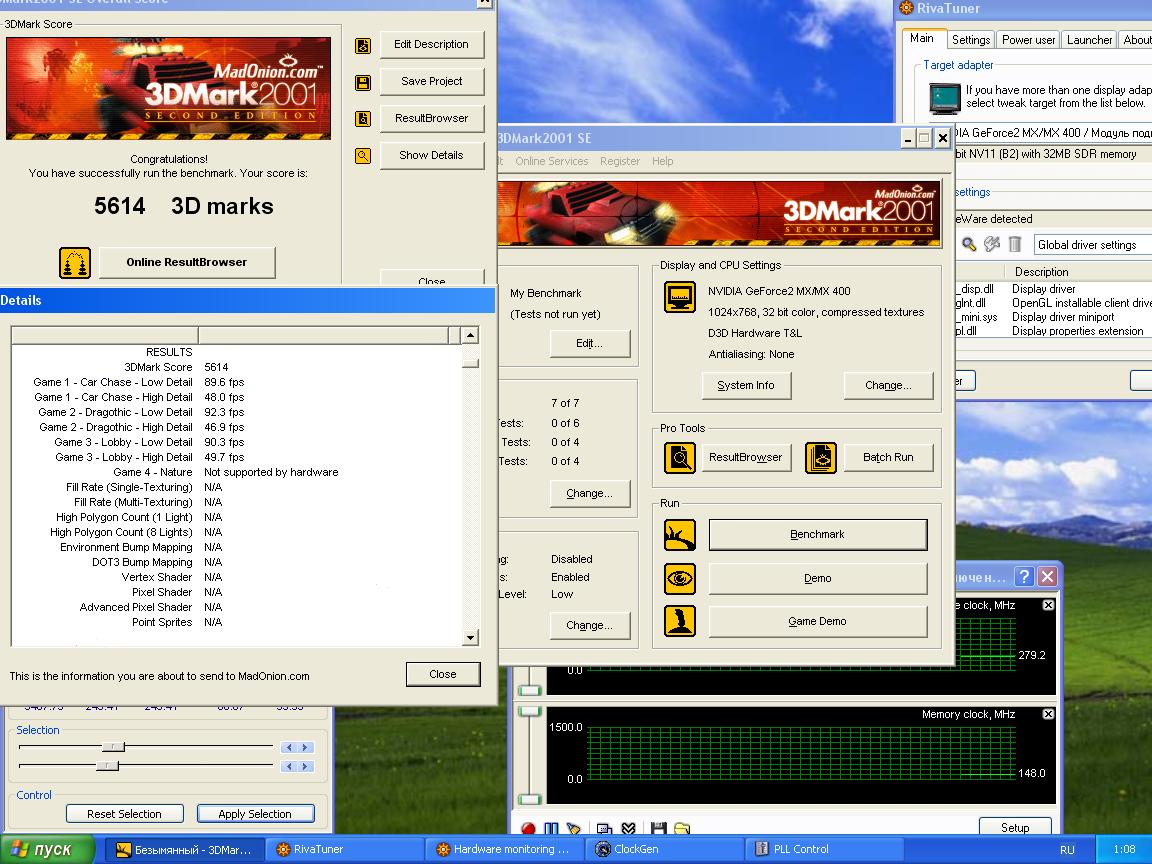Click Details list scroll down arrow
The height and width of the screenshot is (864, 1152).
[x=471, y=638]
